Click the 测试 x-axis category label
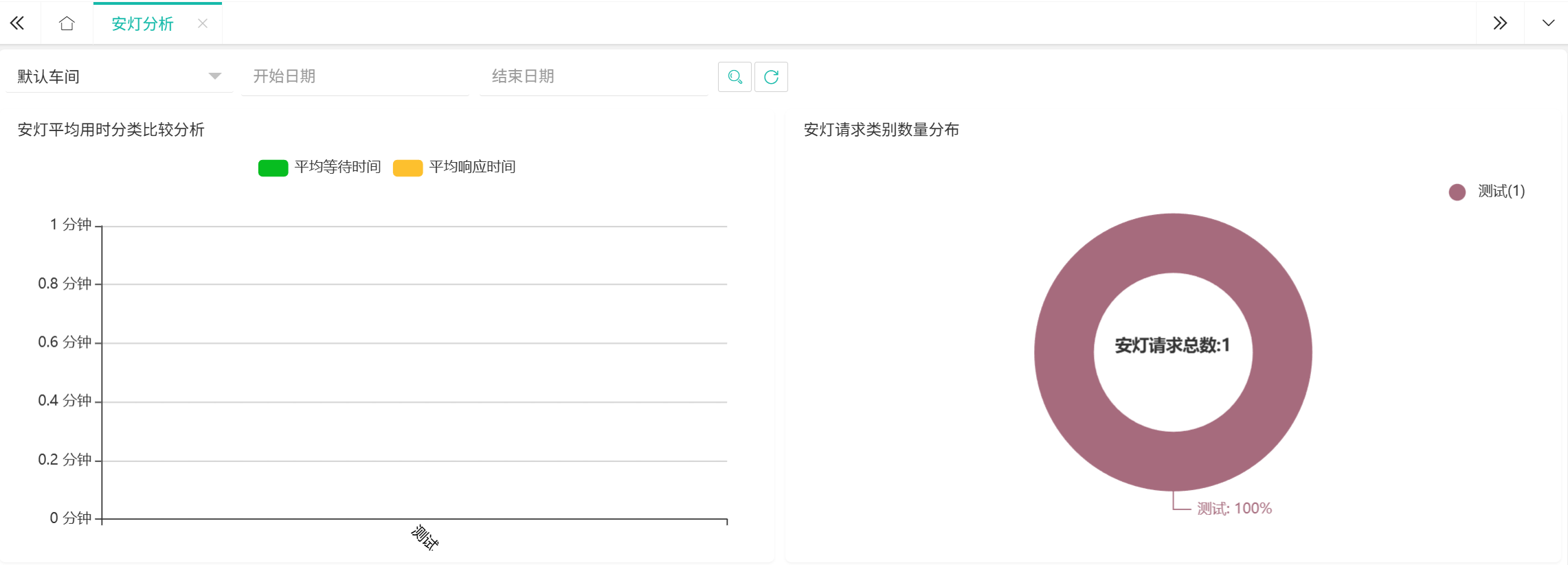This screenshot has height=565, width=1568. point(425,538)
